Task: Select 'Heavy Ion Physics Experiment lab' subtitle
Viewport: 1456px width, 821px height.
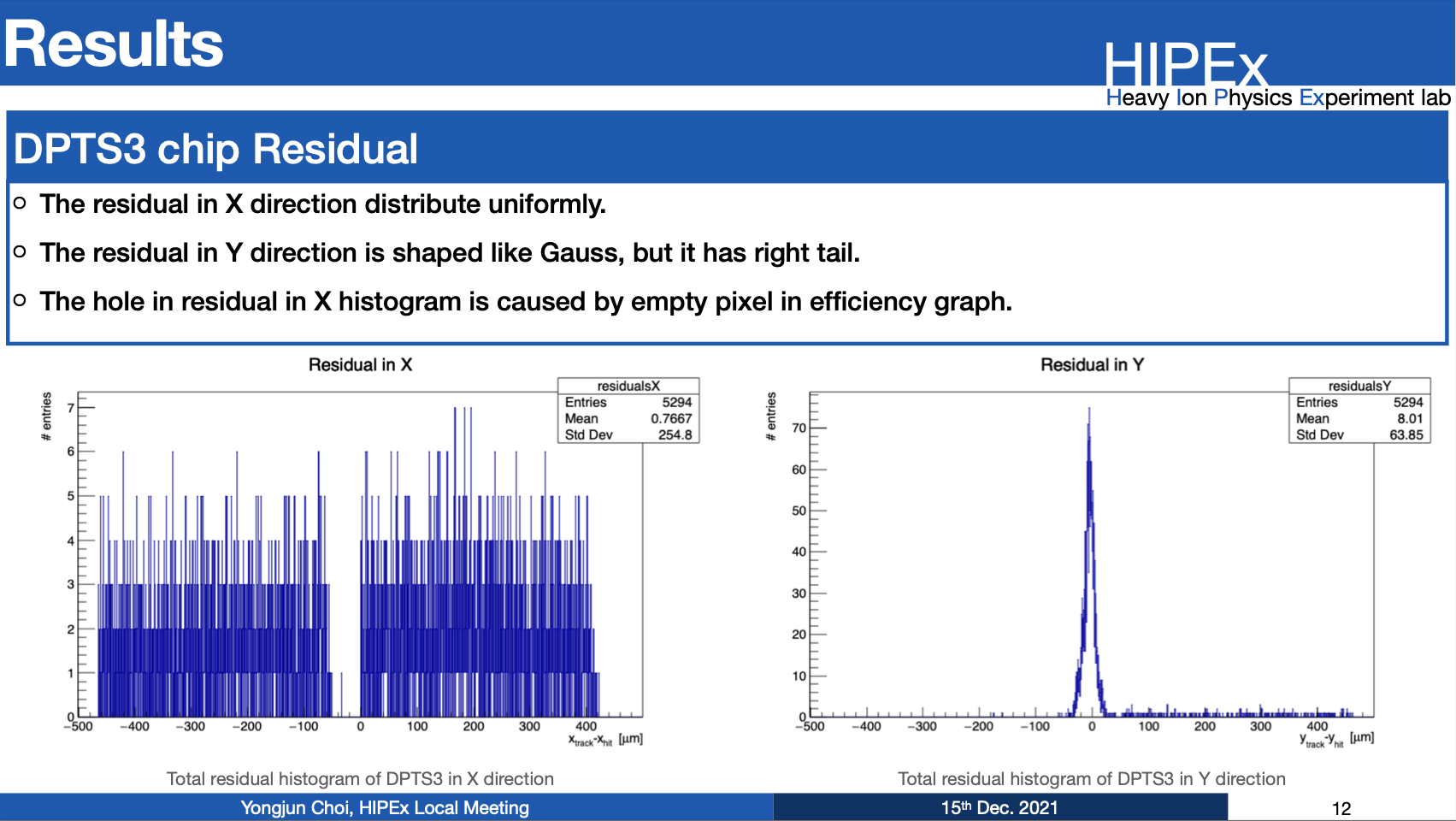Action: pos(1278,97)
